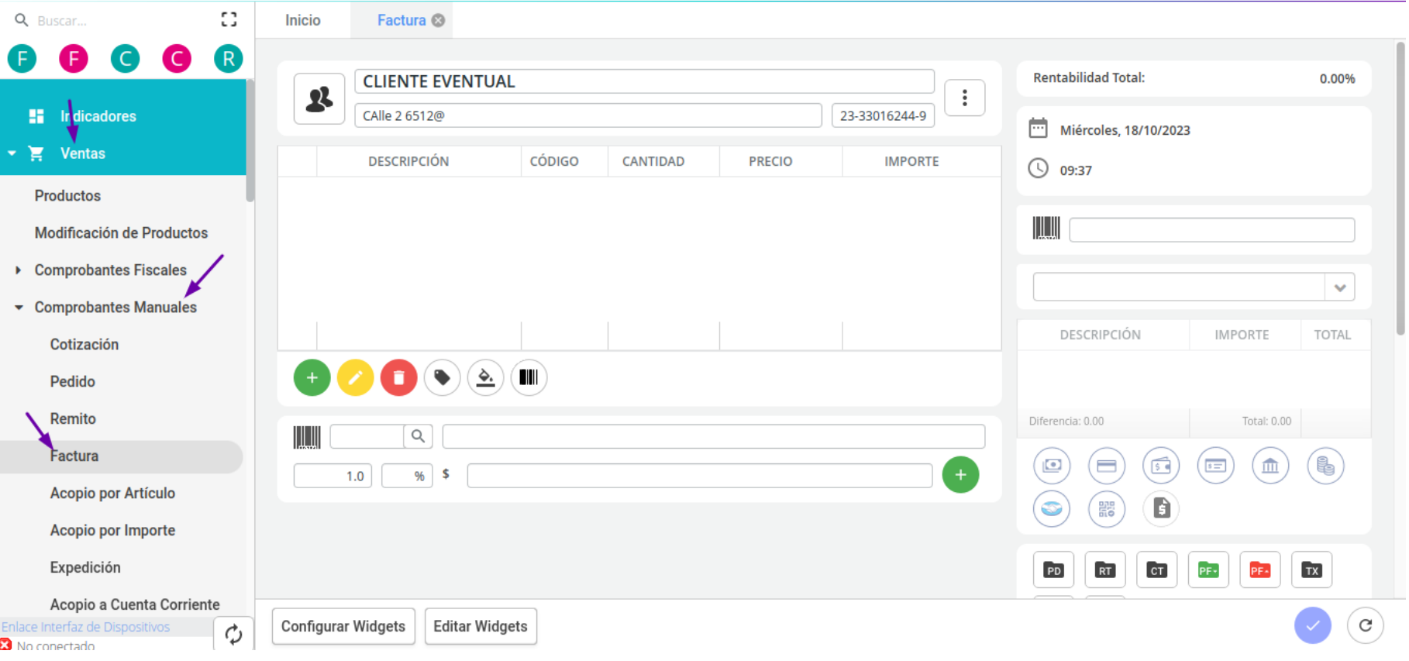Select bank transfer payment method icon
The width and height of the screenshot is (1409, 661).
pyautogui.click(x=1270, y=466)
